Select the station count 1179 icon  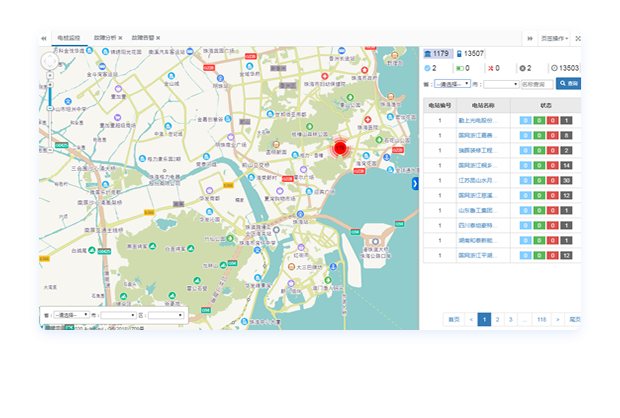(437, 53)
